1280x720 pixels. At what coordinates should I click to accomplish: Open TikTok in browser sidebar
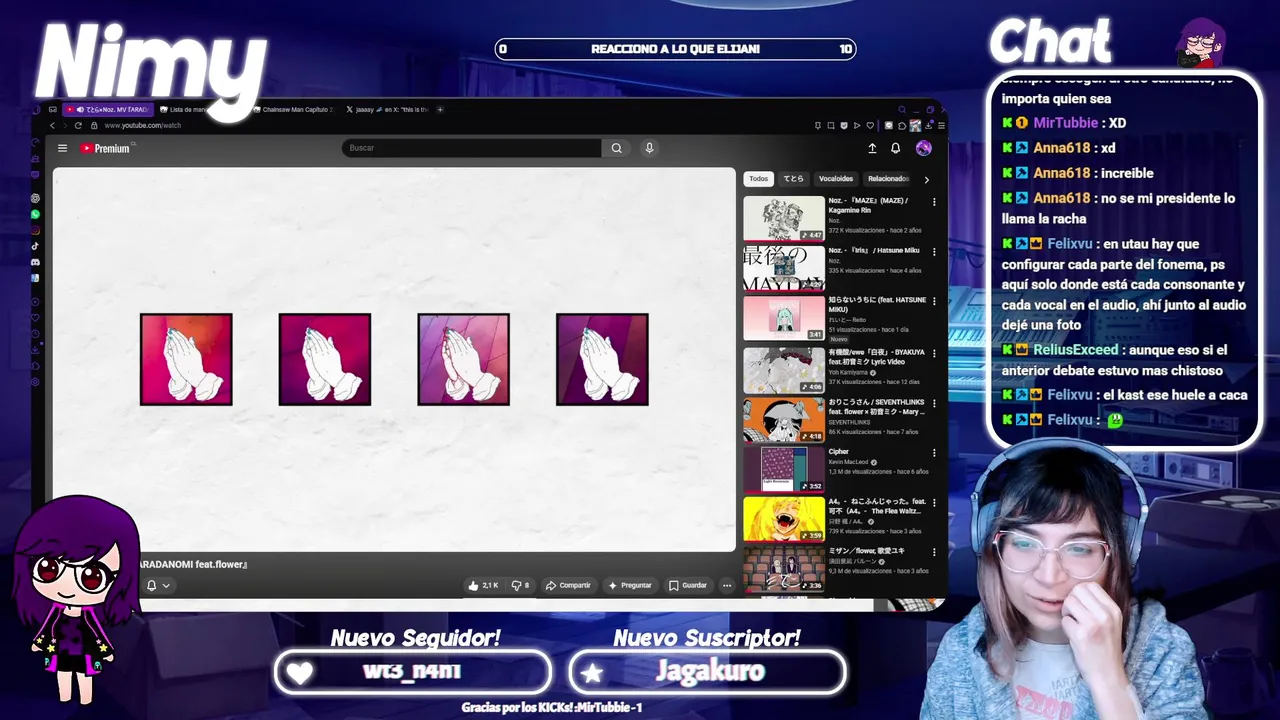click(35, 246)
